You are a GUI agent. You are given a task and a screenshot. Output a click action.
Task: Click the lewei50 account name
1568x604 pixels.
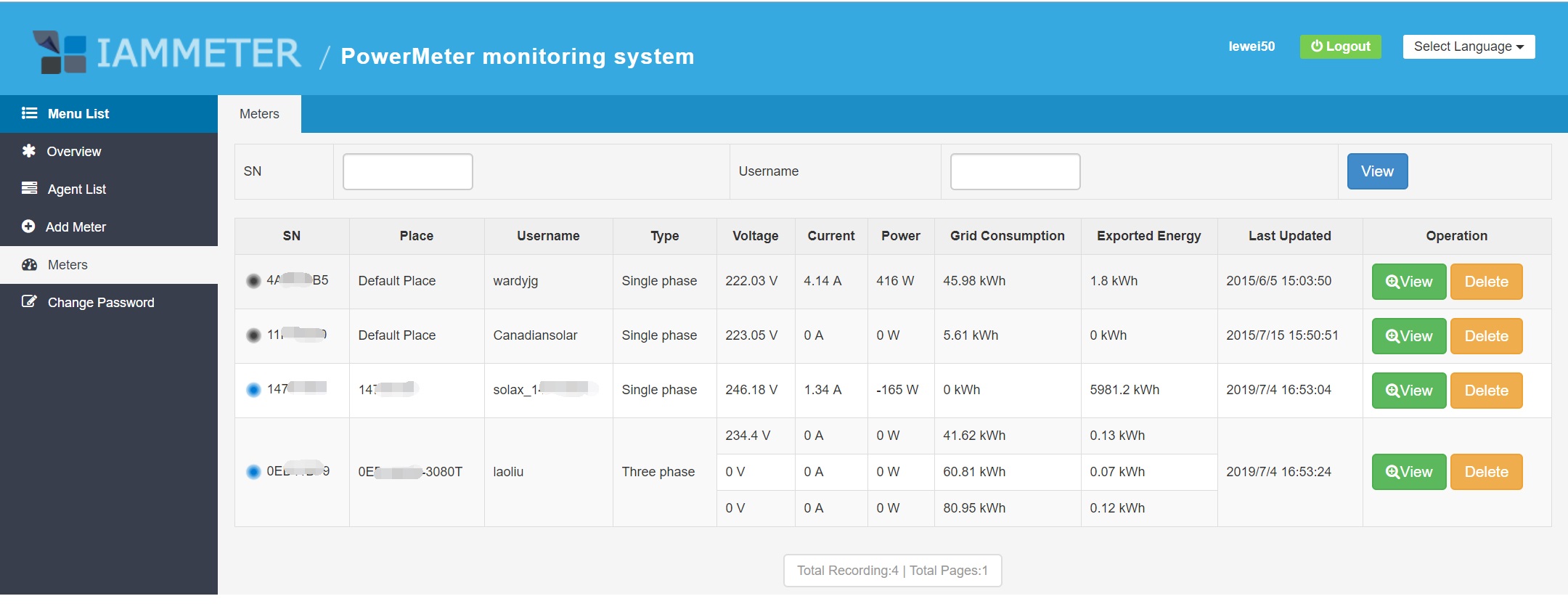[1251, 46]
